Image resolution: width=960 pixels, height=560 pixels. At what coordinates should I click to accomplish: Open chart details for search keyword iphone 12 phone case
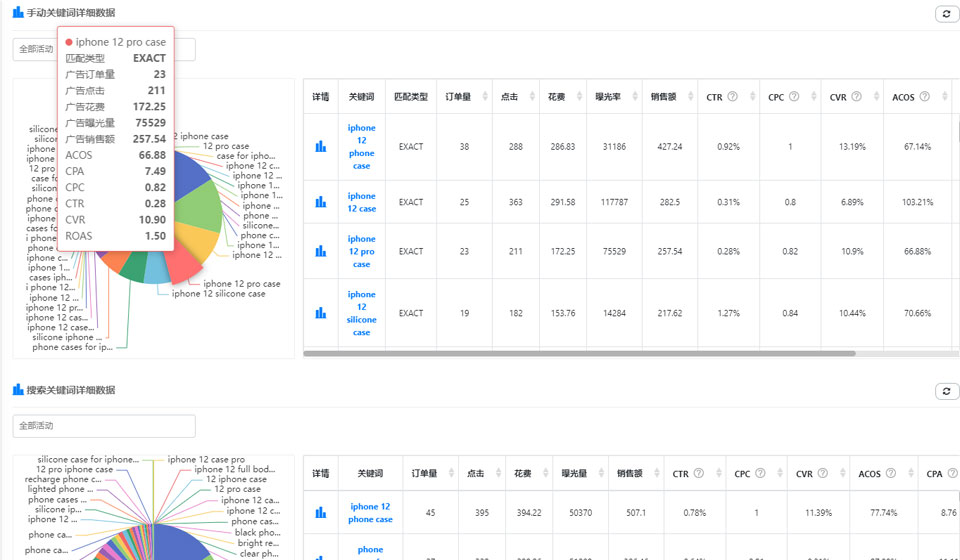pyautogui.click(x=320, y=512)
